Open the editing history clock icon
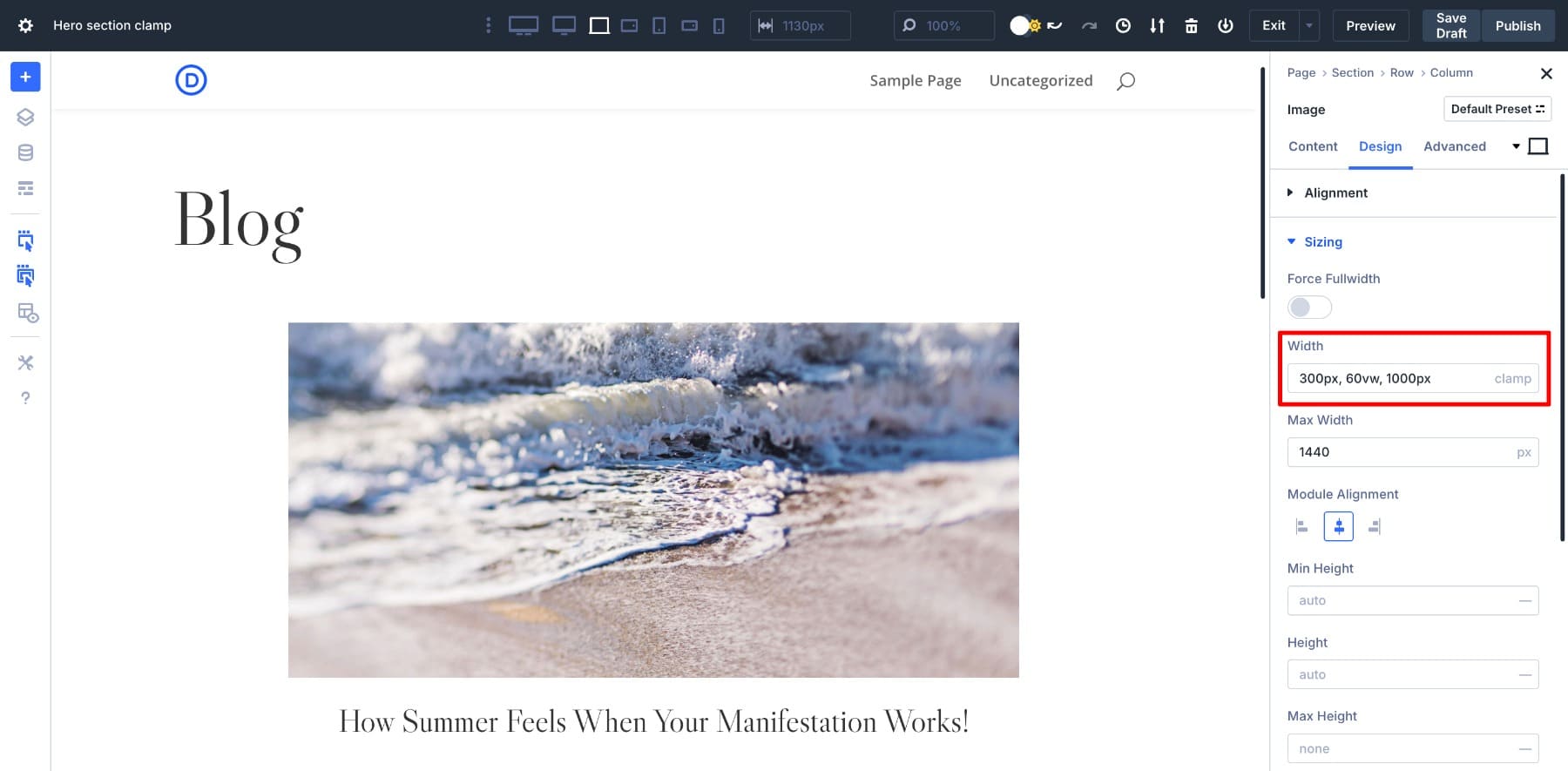 1123,26
